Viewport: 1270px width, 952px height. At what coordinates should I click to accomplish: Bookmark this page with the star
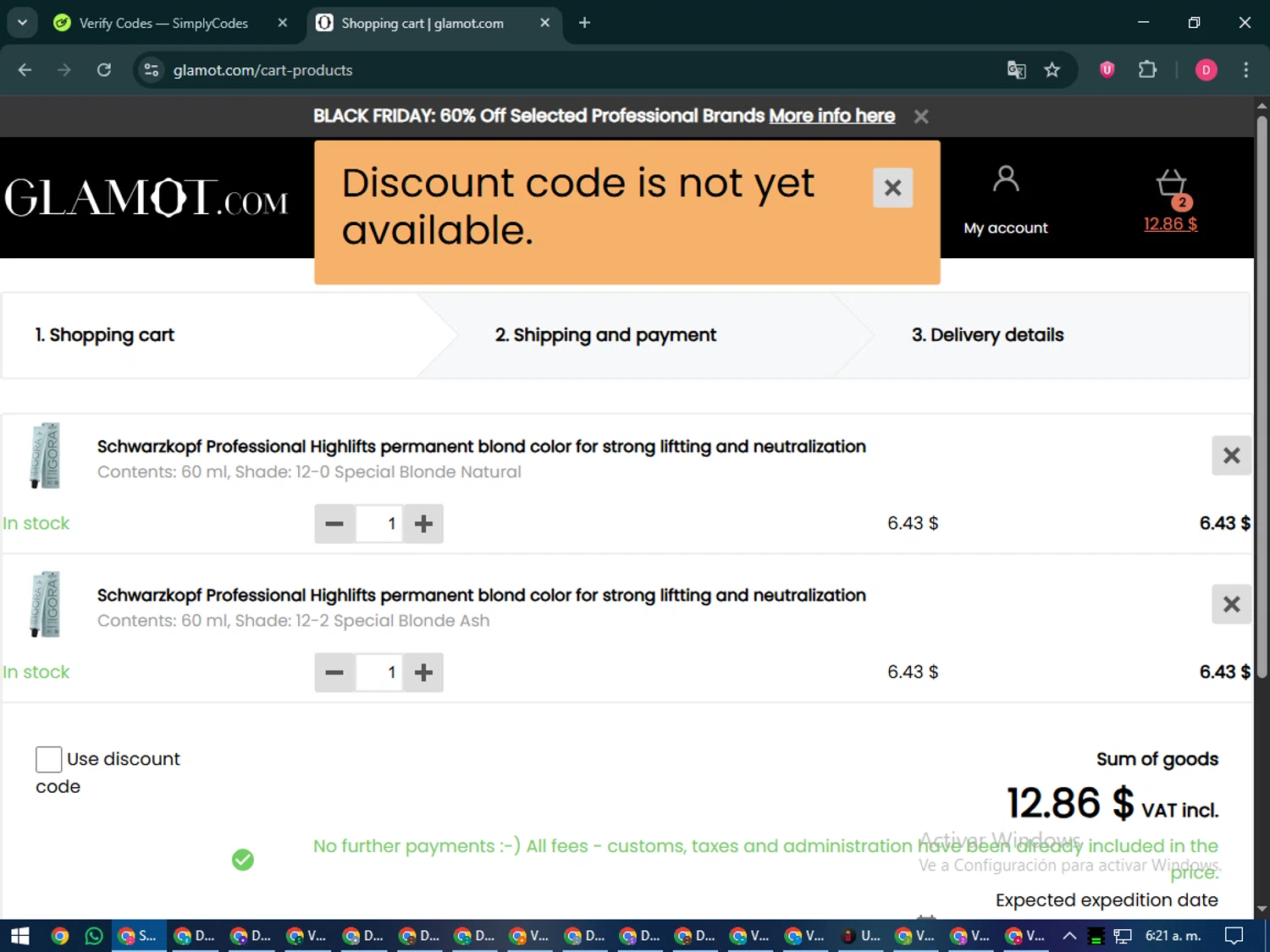(1052, 70)
